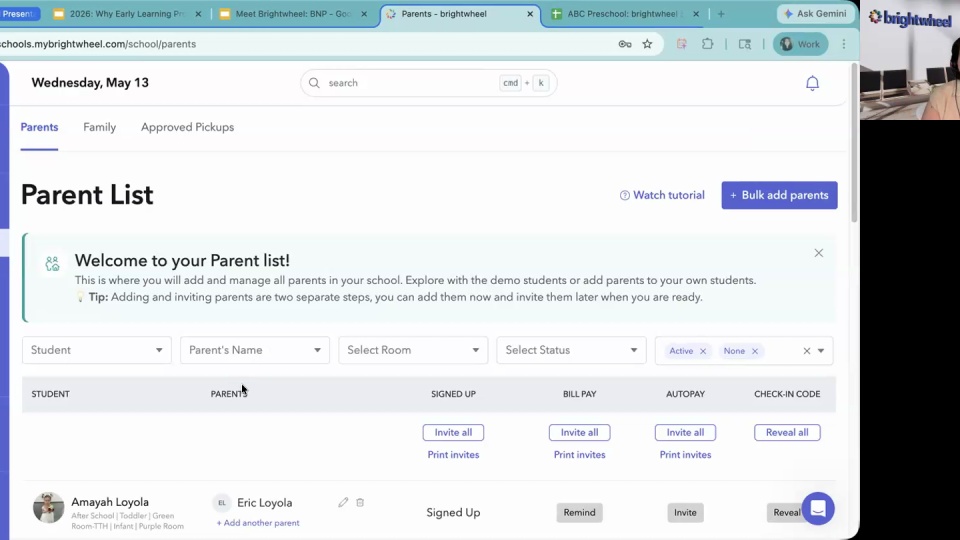Open the Student filter dropdown
This screenshot has height=540, width=960.
pos(97,350)
